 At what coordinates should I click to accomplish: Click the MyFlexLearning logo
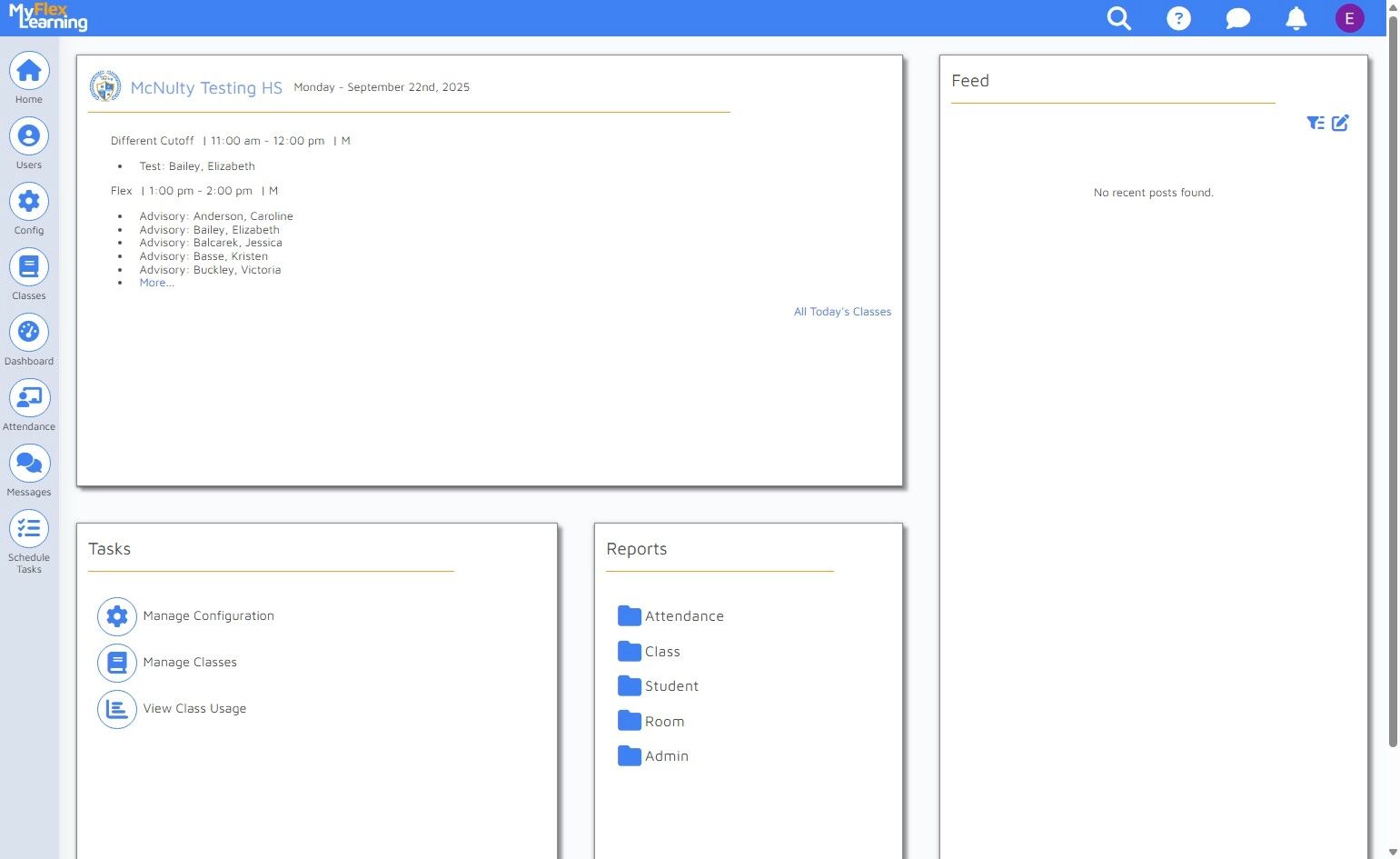click(48, 17)
